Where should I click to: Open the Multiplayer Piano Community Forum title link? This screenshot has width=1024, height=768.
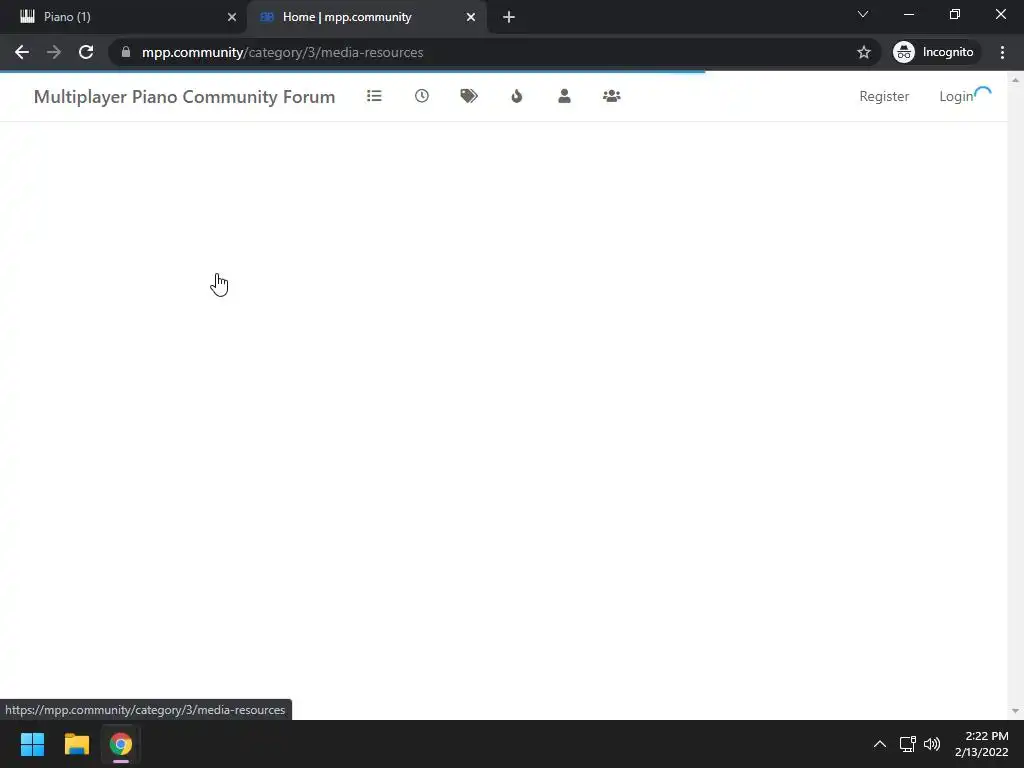coord(184,97)
